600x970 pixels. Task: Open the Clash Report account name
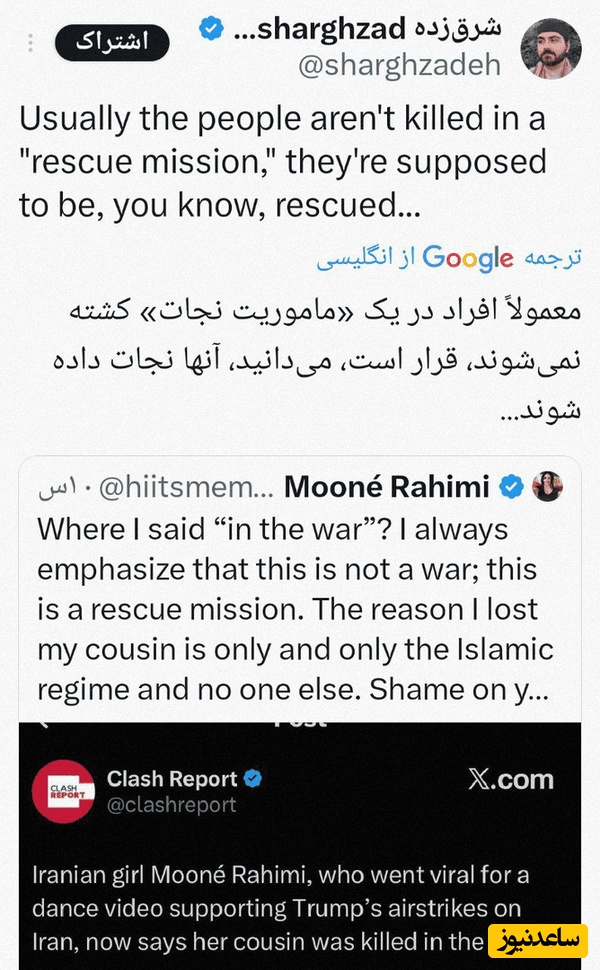pyautogui.click(x=172, y=779)
